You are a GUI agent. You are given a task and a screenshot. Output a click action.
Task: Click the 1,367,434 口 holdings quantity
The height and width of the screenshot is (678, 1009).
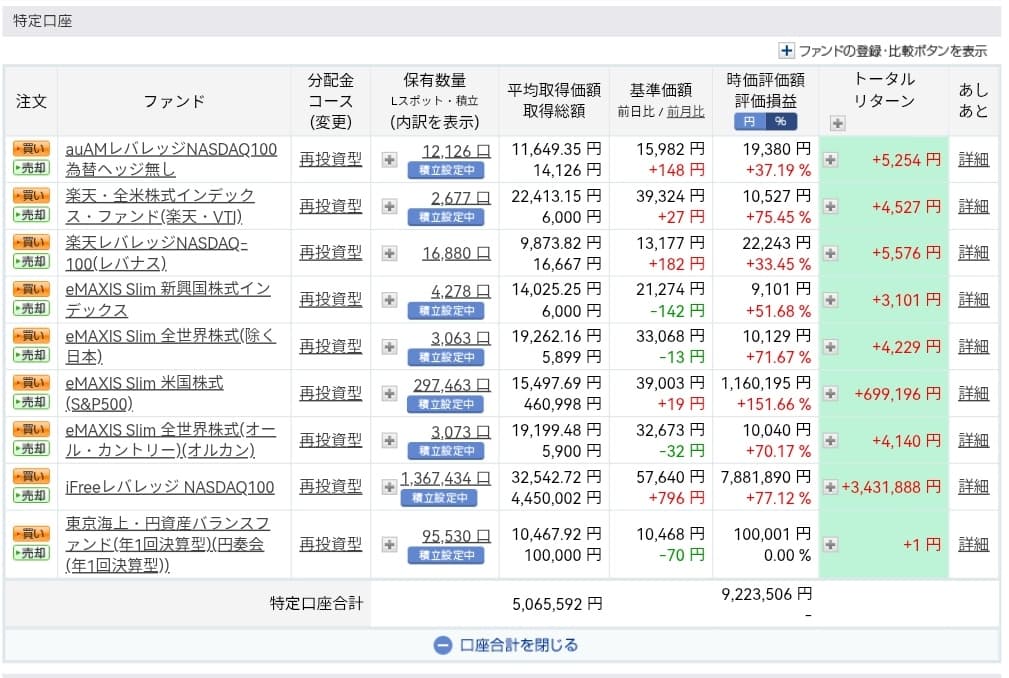pyautogui.click(x=446, y=479)
